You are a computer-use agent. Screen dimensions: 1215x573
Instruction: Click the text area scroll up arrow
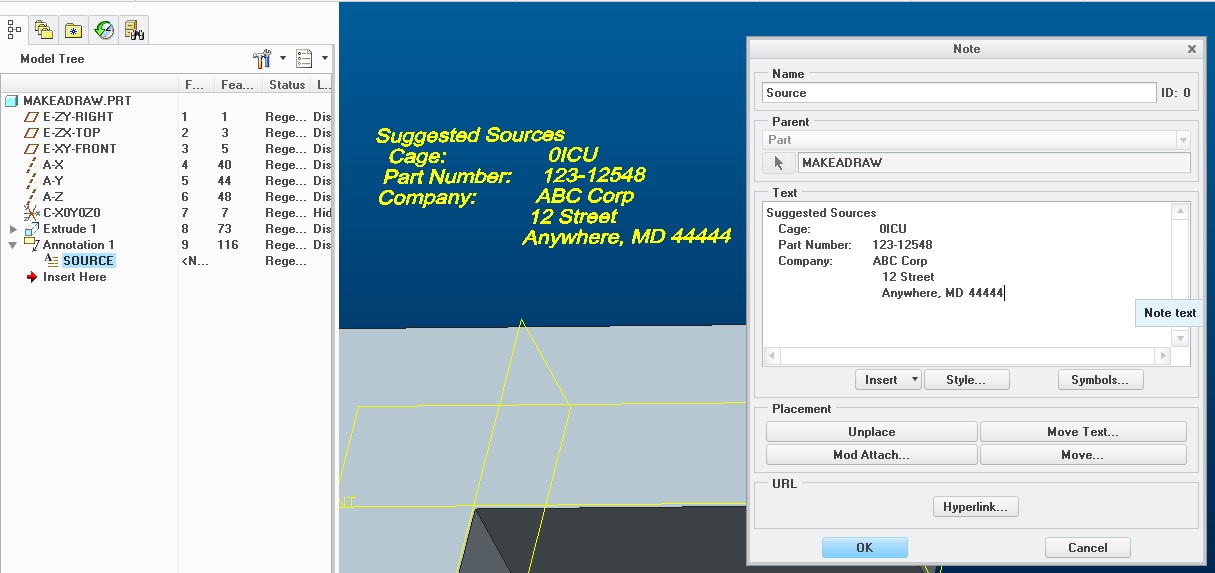[x=1180, y=212]
